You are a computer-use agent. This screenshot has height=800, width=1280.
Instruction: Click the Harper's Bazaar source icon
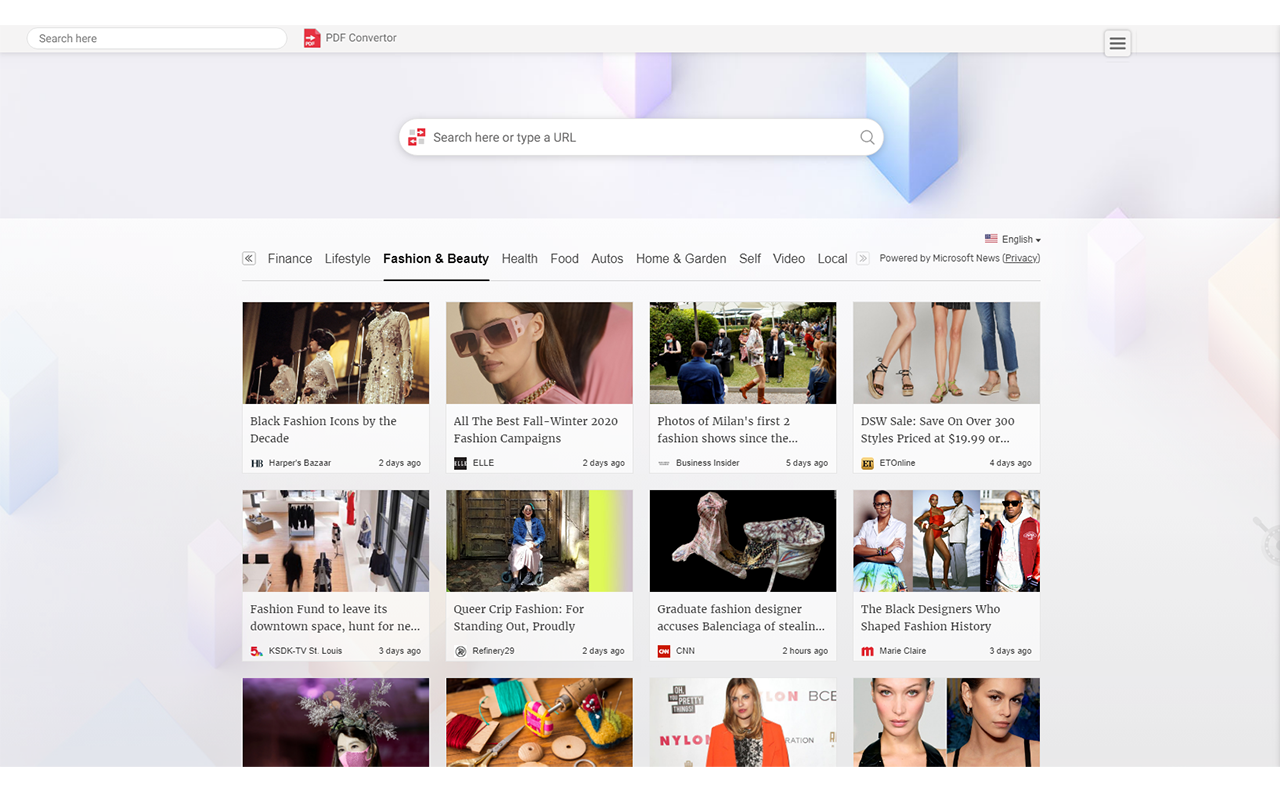coord(257,463)
